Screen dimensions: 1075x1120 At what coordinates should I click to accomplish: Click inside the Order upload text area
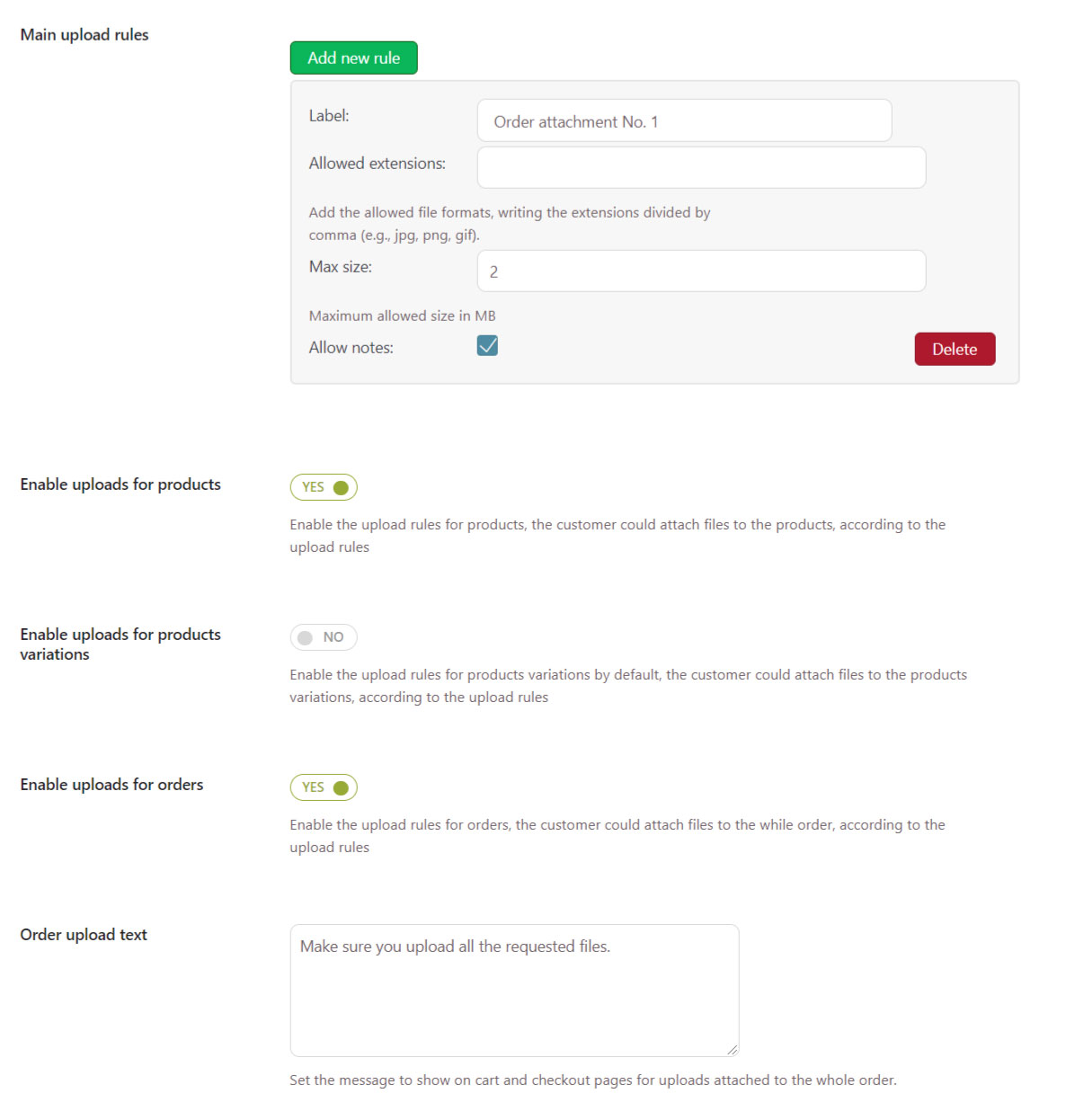click(514, 990)
